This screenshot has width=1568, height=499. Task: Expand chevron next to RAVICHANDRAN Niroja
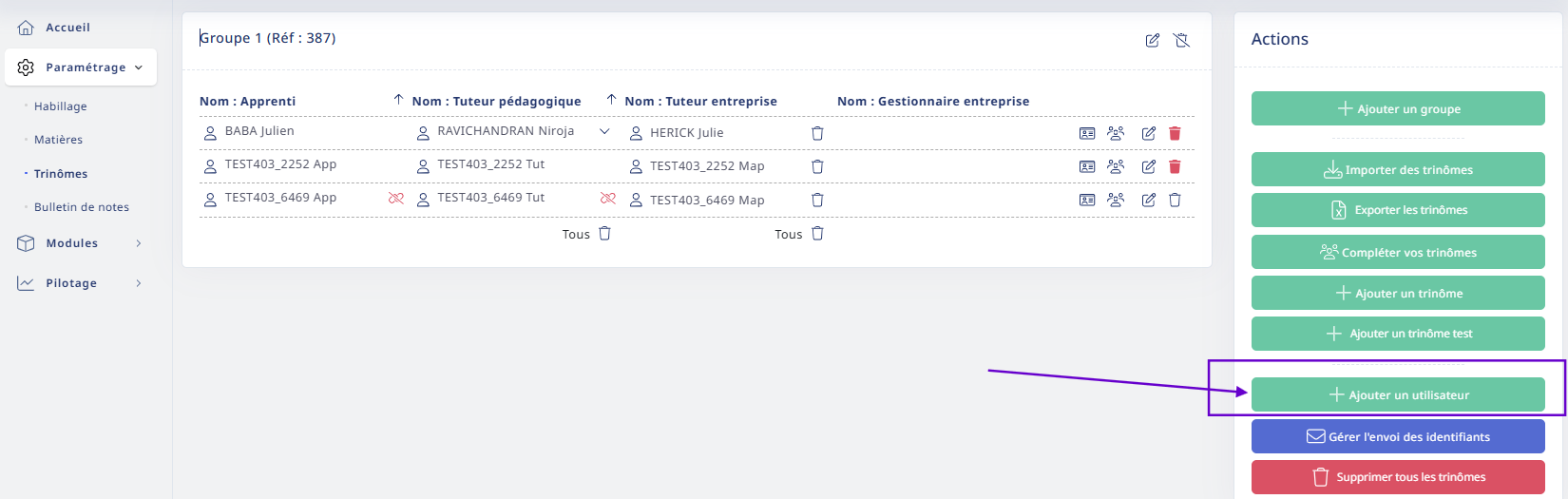[604, 132]
